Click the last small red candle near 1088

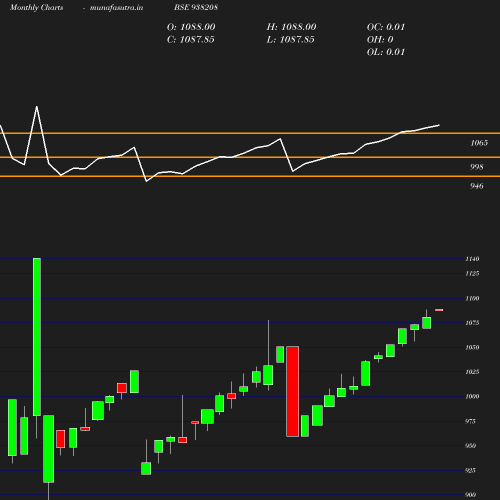tap(439, 310)
